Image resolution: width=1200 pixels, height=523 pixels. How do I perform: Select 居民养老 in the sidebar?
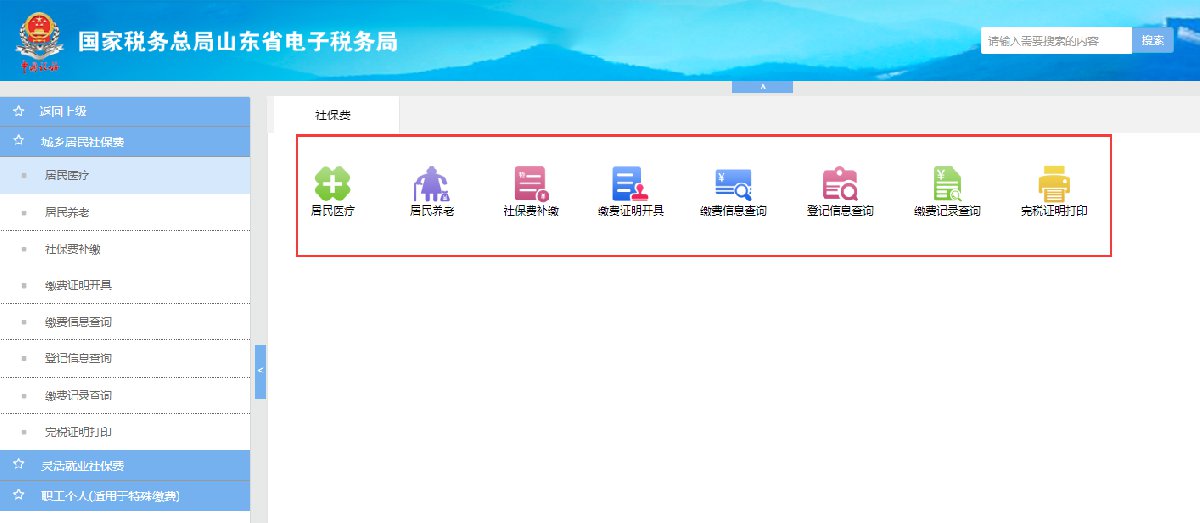tap(125, 212)
